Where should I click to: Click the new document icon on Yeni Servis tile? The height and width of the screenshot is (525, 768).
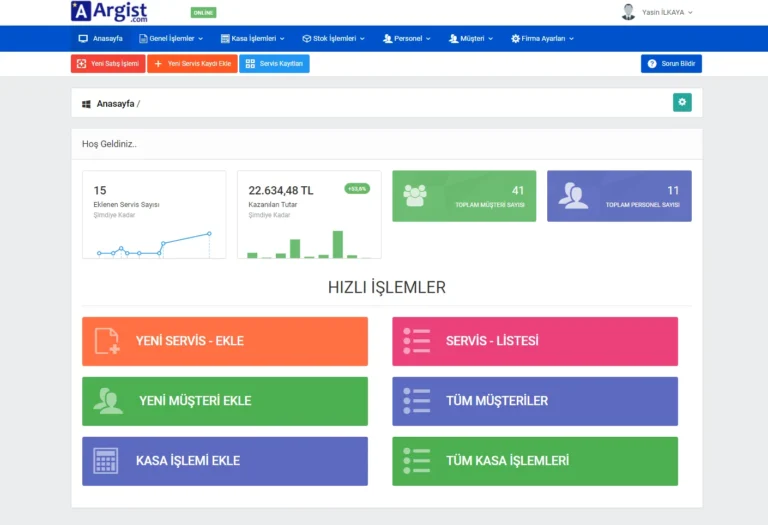point(107,341)
